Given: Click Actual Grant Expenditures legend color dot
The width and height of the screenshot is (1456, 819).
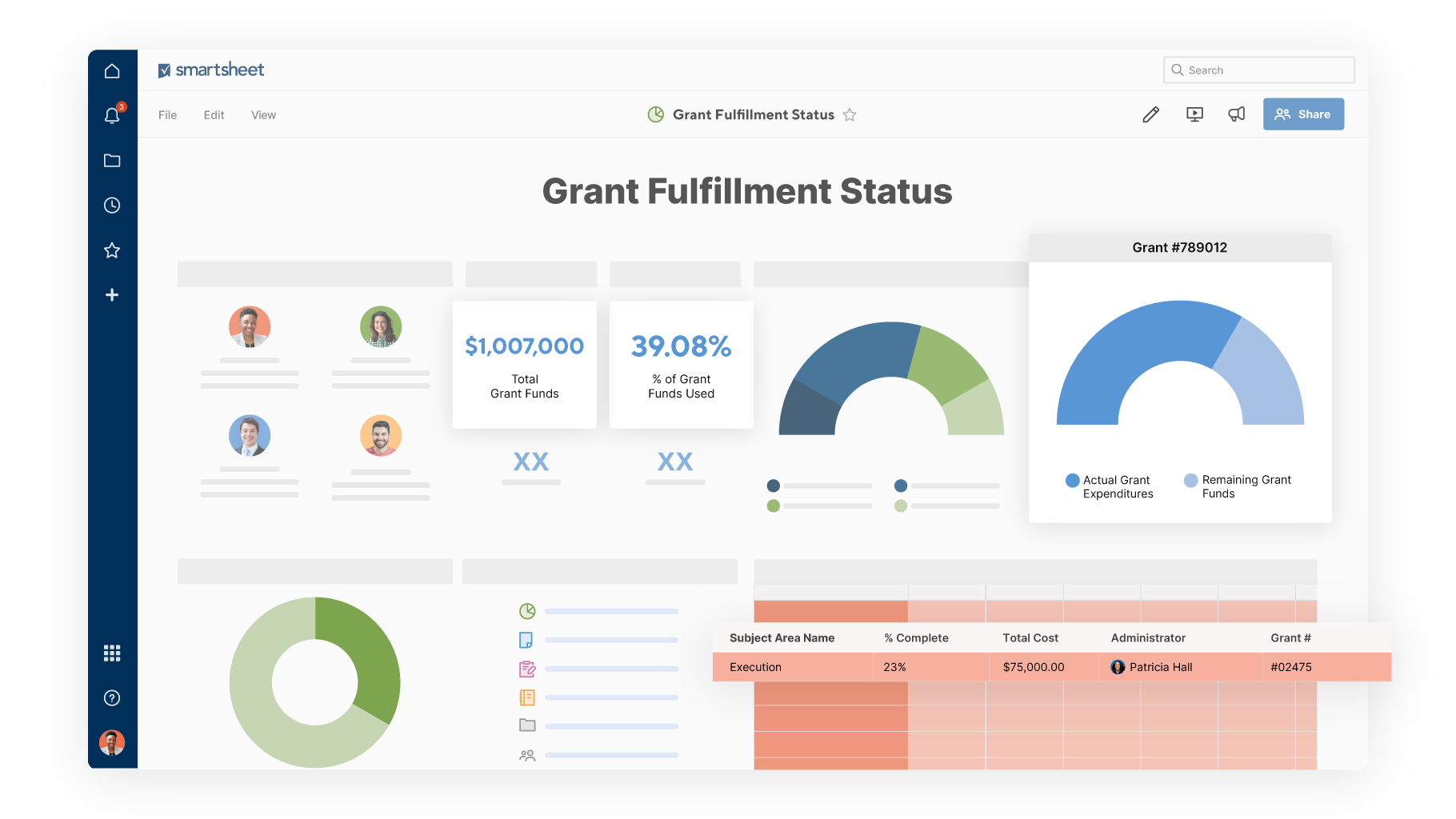Looking at the screenshot, I should click(1072, 481).
